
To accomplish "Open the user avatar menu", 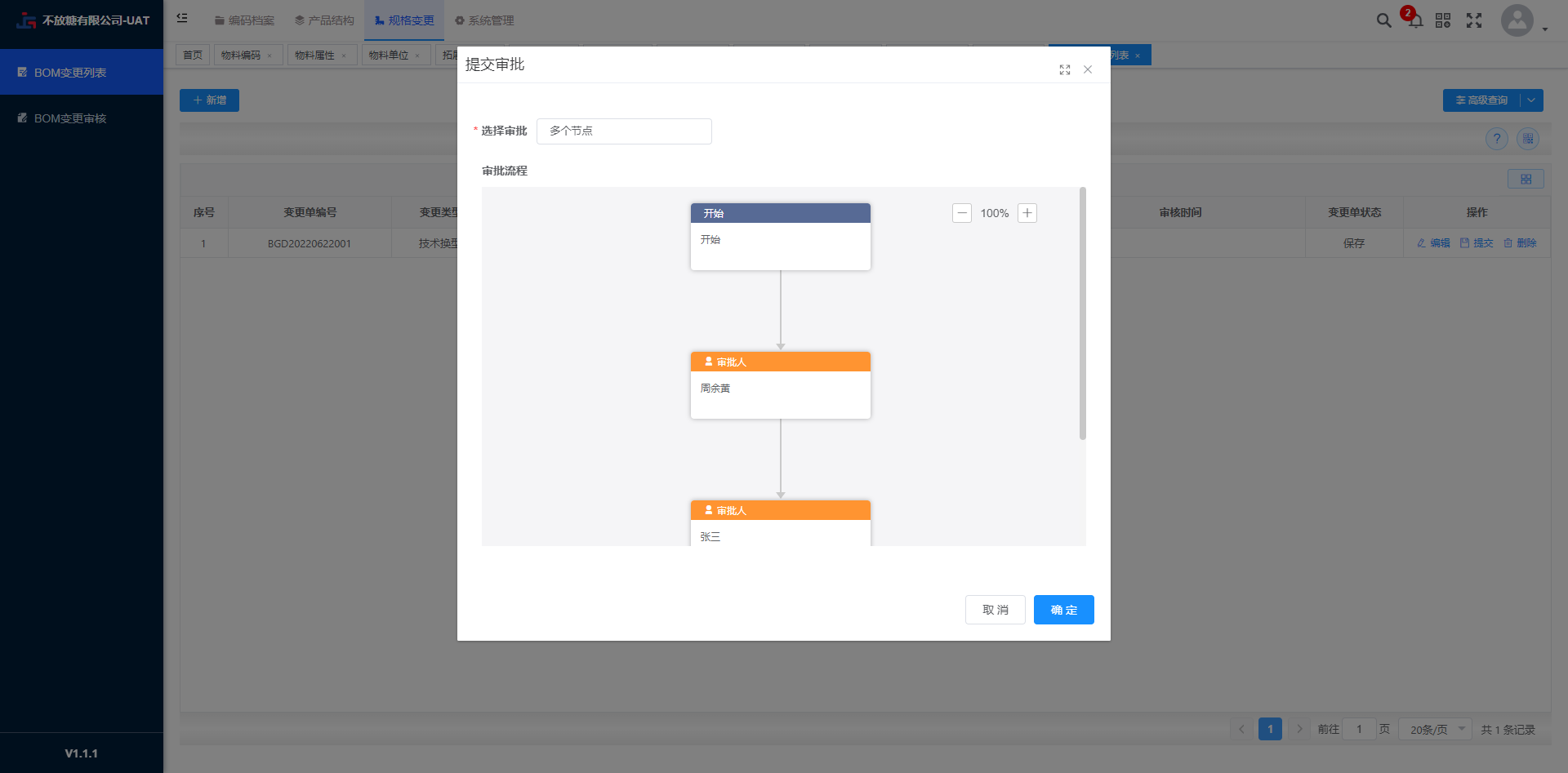I will coord(1517,20).
